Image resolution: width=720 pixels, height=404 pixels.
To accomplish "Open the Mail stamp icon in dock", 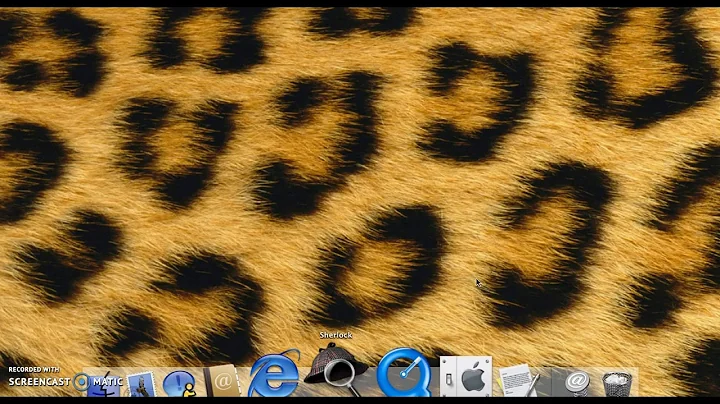I will (x=141, y=384).
